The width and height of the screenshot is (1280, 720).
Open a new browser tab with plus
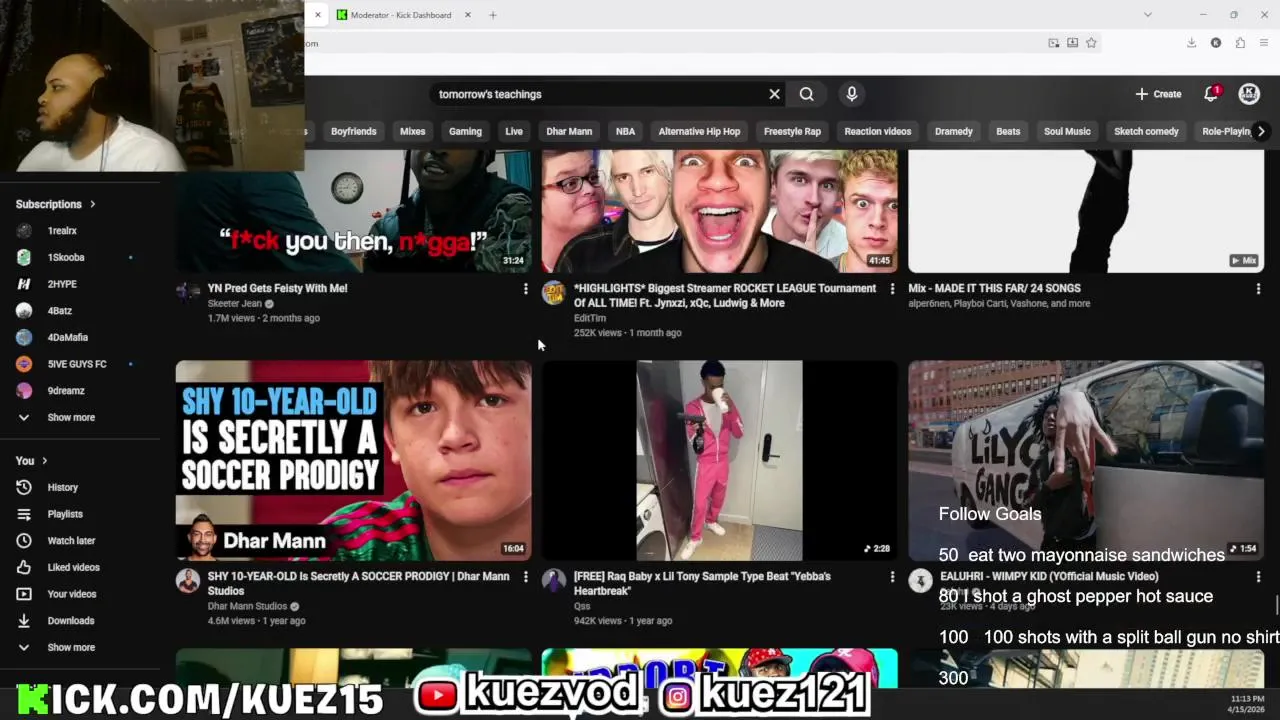492,15
